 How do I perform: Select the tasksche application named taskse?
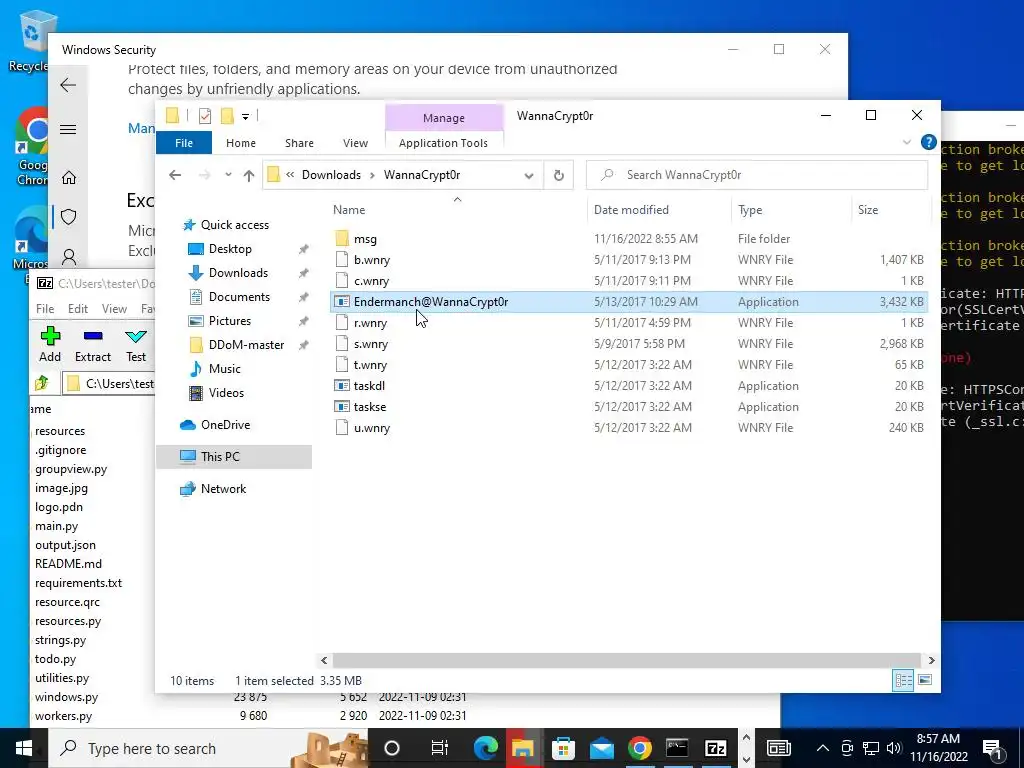(x=370, y=407)
